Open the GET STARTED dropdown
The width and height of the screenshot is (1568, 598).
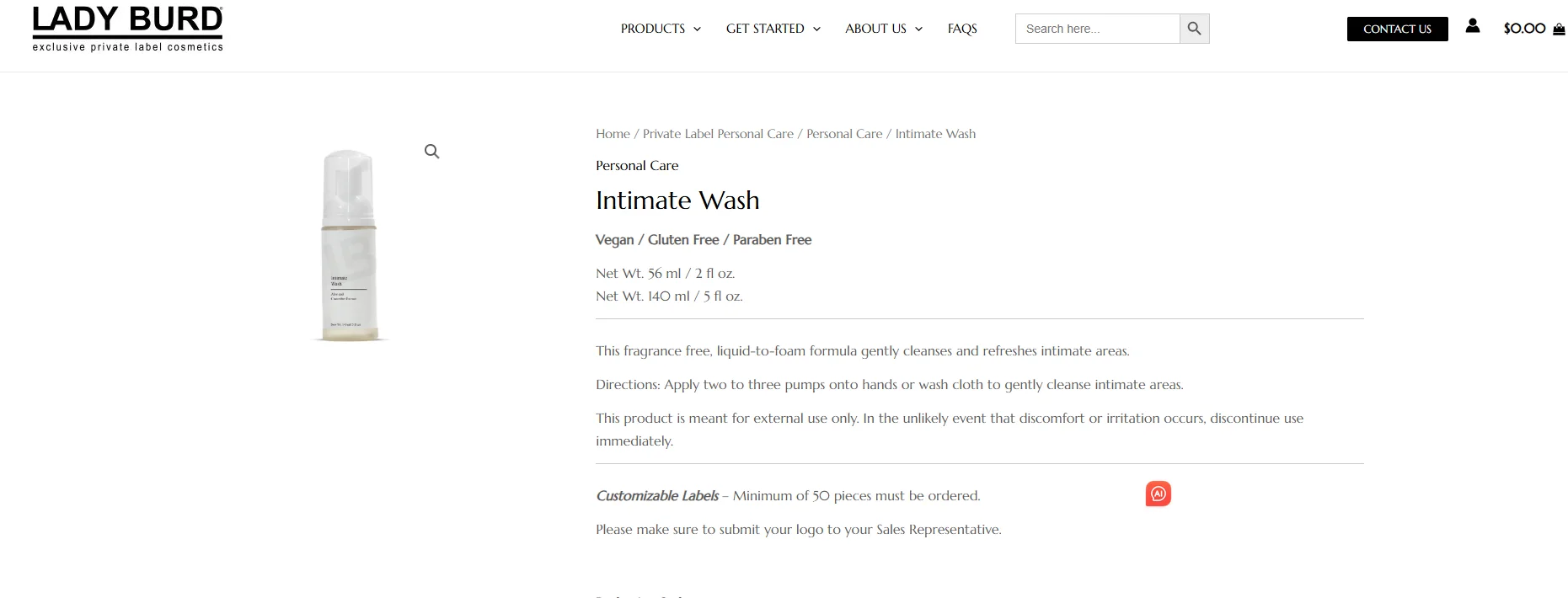773,29
